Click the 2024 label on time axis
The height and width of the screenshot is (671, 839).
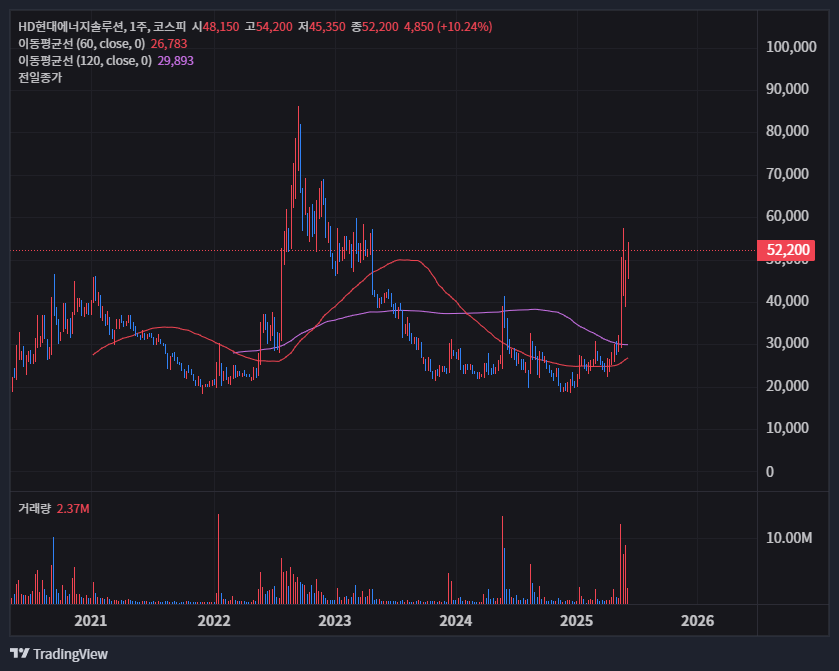pos(456,621)
